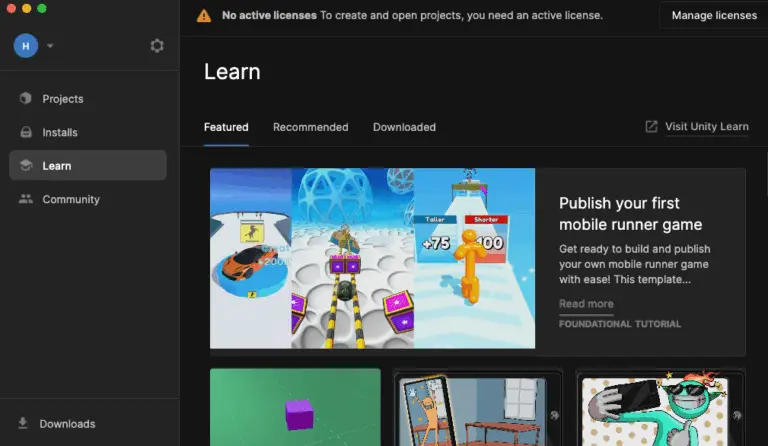Click the Downloads arrow icon

23,424
